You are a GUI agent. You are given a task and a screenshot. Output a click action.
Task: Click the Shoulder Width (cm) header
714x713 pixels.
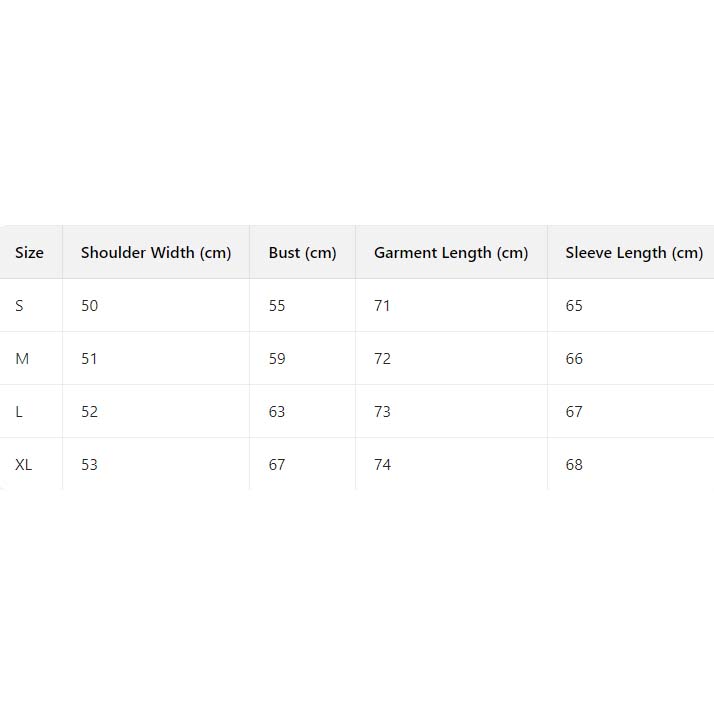coord(156,253)
